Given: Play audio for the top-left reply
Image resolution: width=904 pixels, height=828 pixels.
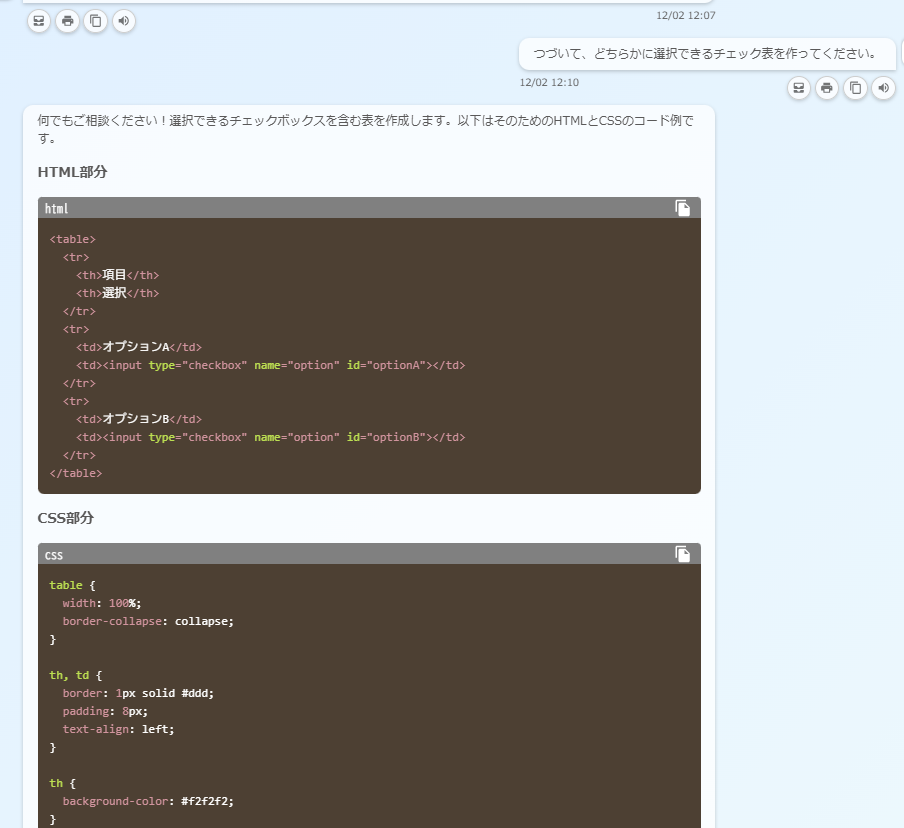Looking at the screenshot, I should tap(124, 20).
